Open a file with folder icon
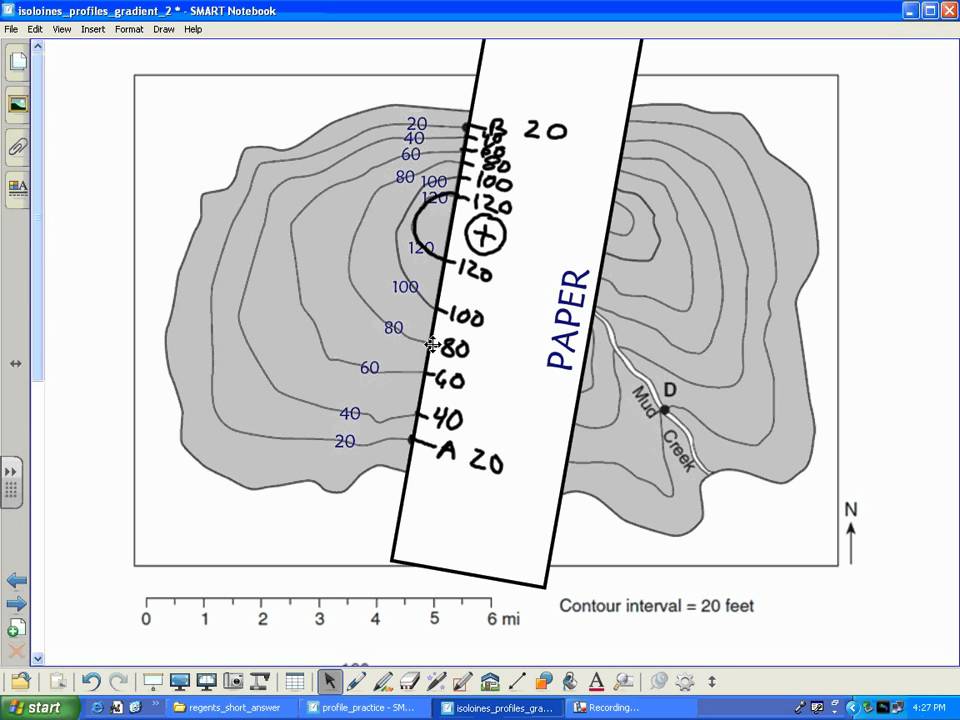Image resolution: width=960 pixels, height=720 pixels. pos(21,681)
